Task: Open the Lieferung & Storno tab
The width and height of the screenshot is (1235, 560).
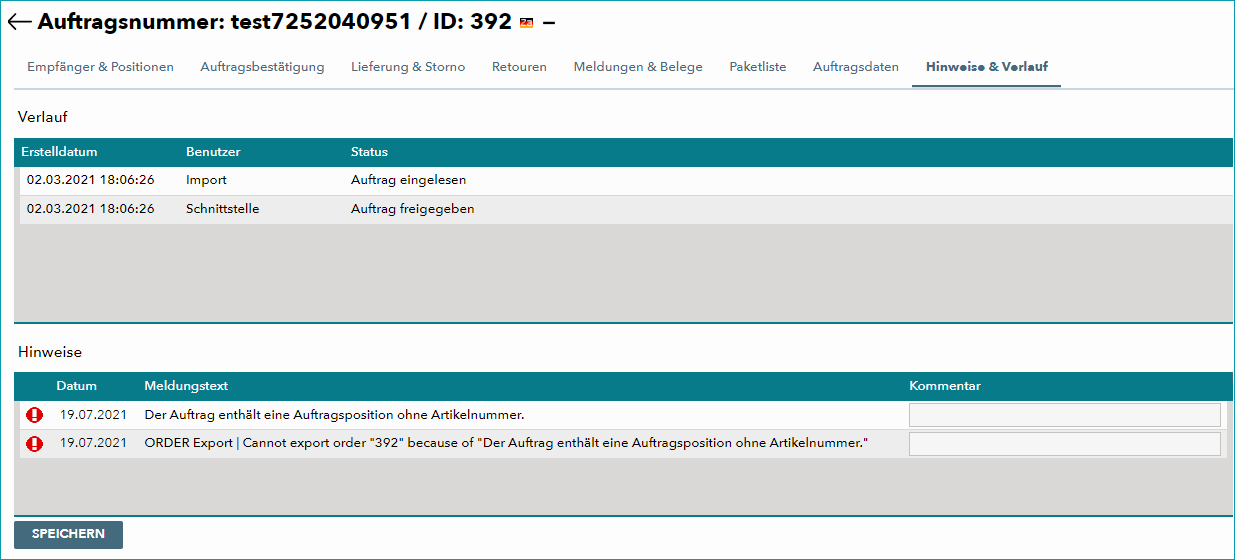Action: [x=408, y=67]
